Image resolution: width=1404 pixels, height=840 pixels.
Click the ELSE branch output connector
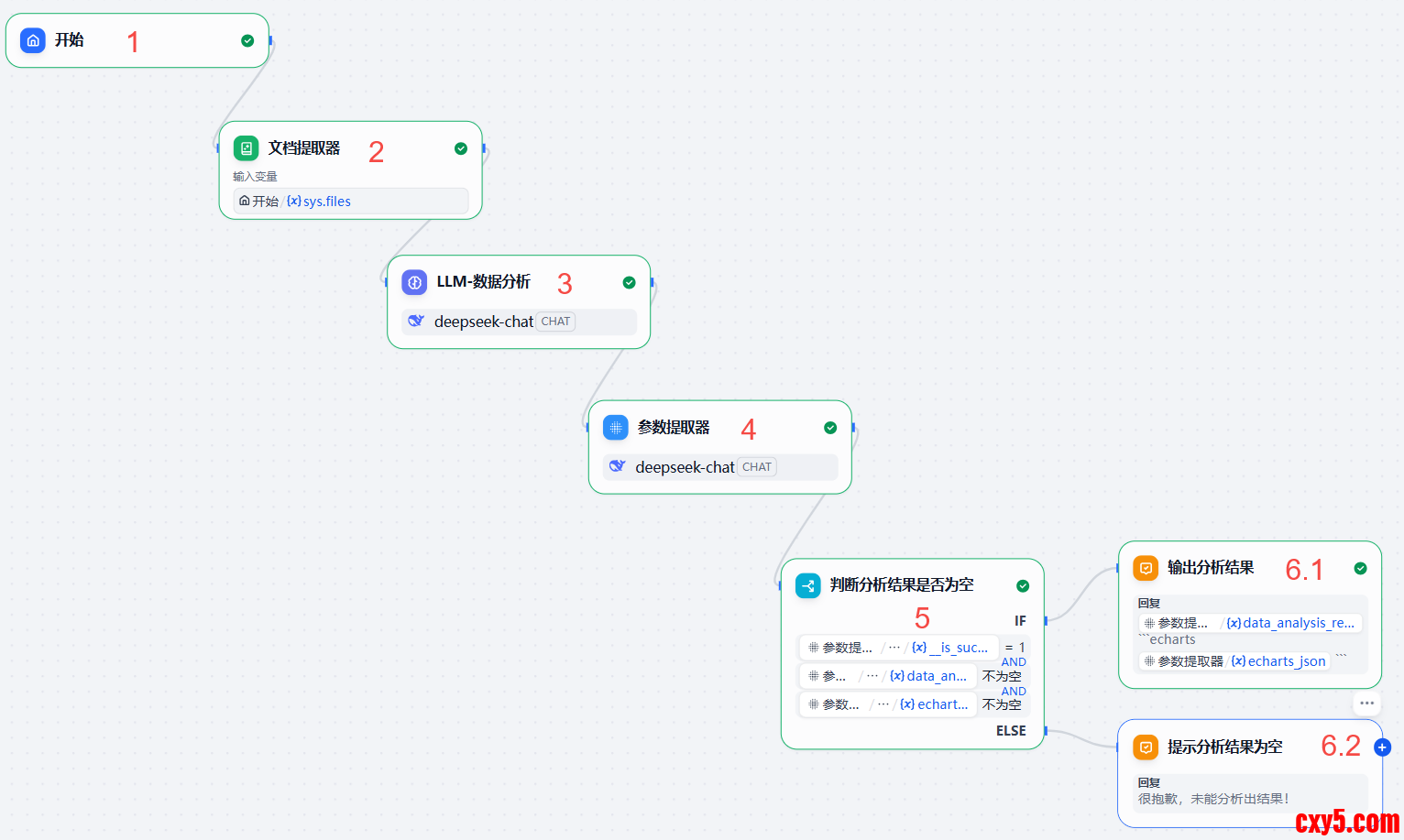pos(1046,731)
